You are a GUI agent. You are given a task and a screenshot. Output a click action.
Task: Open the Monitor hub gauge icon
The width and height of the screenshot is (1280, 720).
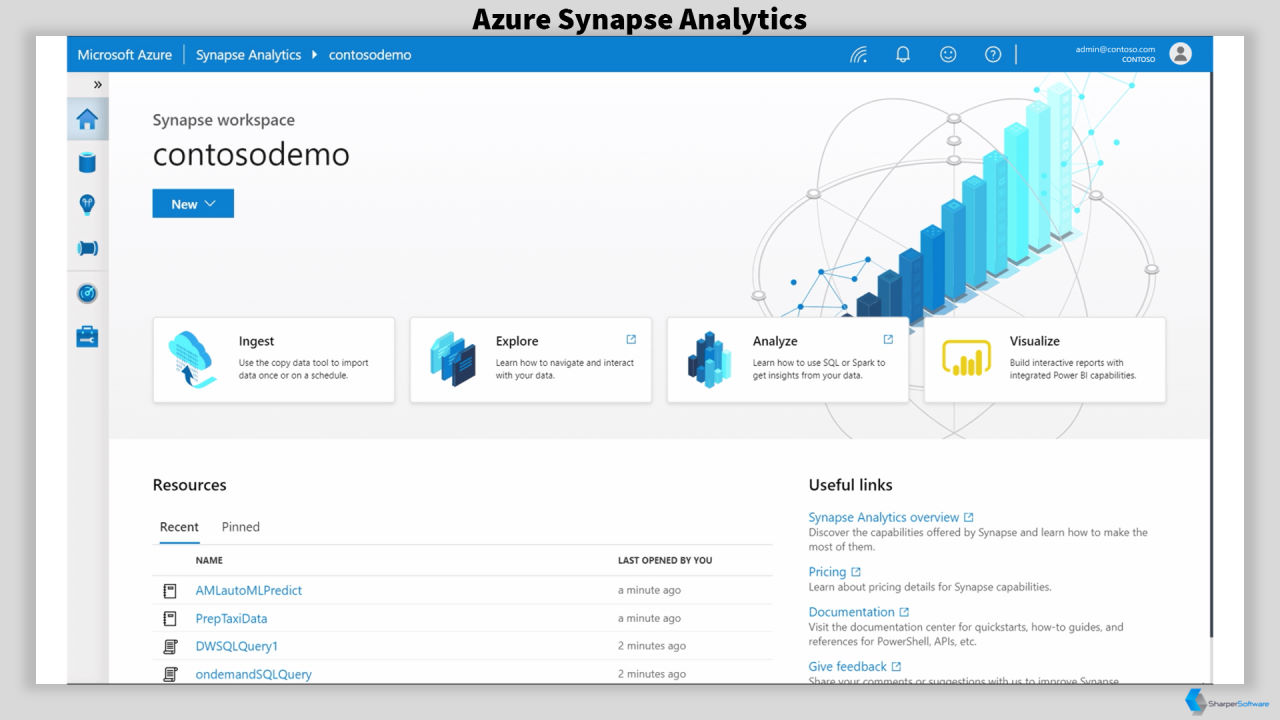click(87, 293)
